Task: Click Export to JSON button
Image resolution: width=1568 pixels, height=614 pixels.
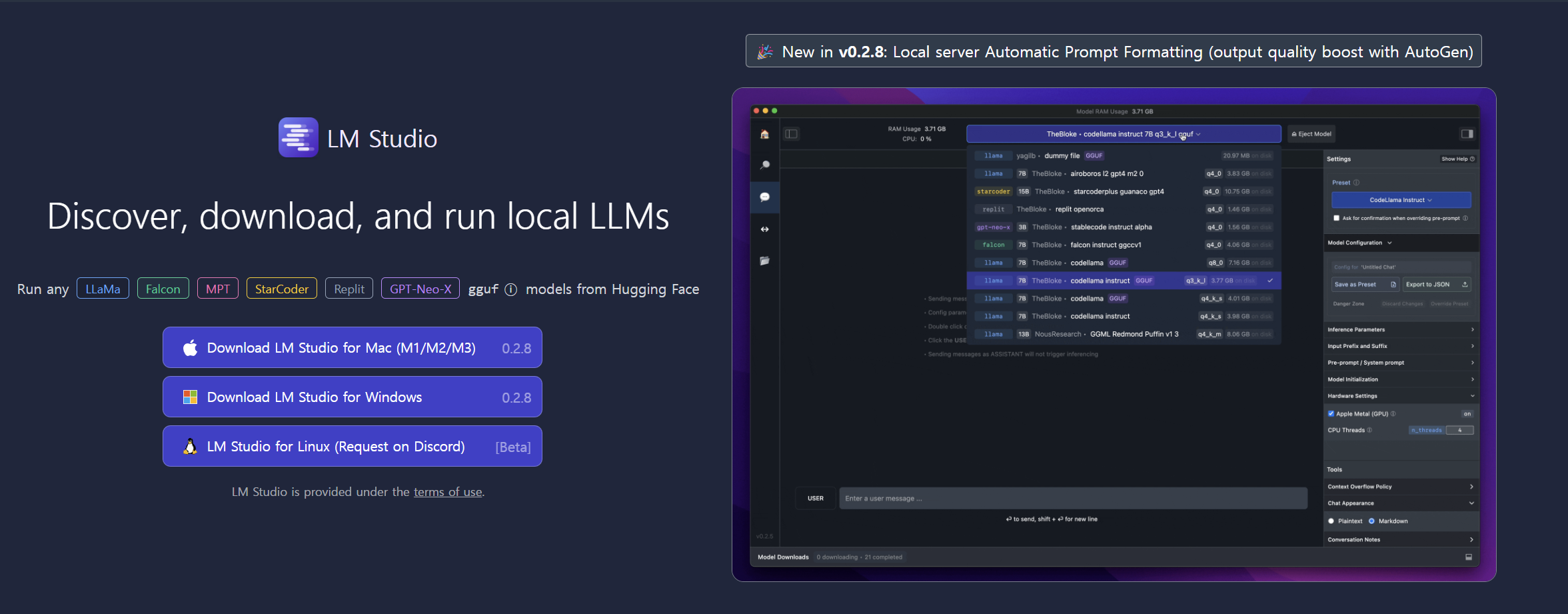Action: tap(1437, 285)
